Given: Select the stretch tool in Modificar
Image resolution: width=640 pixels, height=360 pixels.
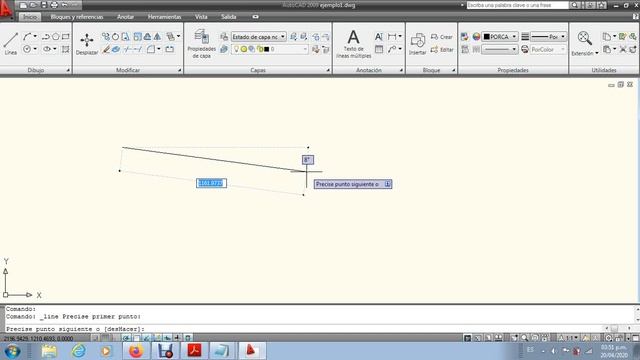Looking at the screenshot, I should (125, 37).
